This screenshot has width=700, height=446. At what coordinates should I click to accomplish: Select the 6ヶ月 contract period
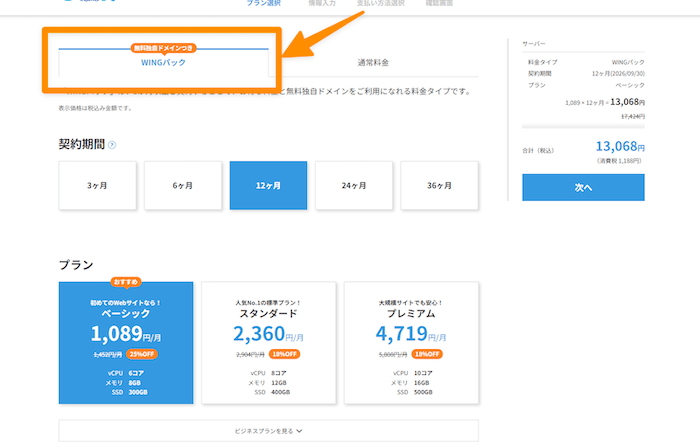click(x=182, y=186)
